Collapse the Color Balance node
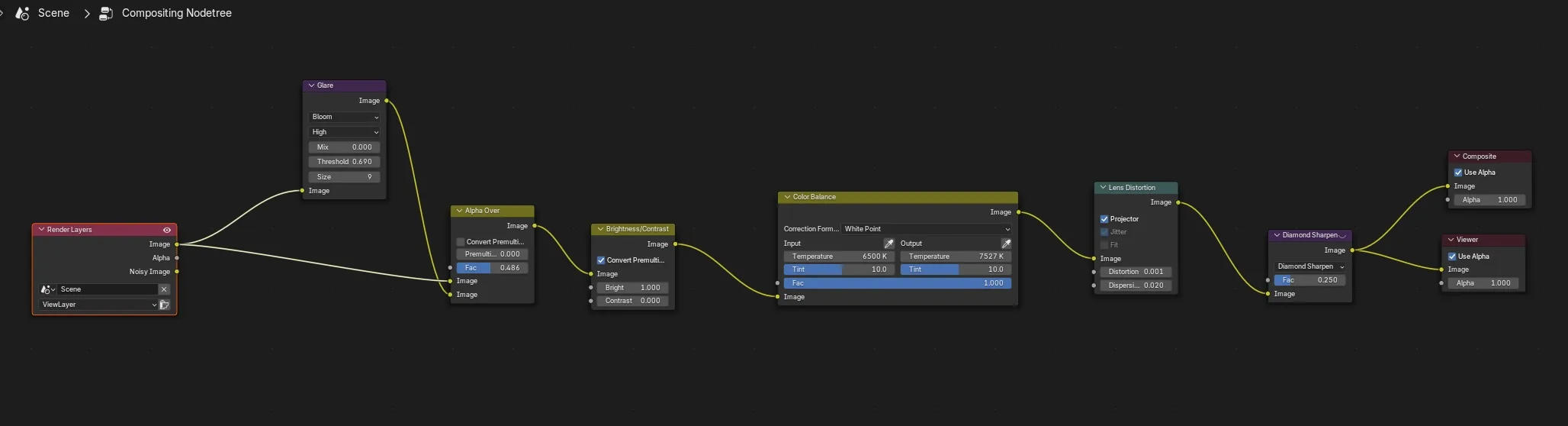This screenshot has width=1568, height=426. [787, 197]
